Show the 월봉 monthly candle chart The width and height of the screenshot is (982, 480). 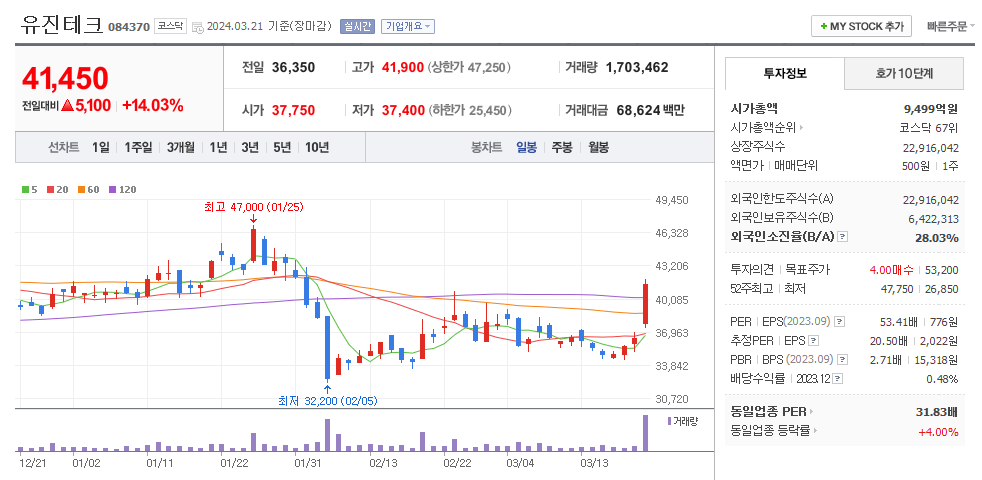click(598, 148)
